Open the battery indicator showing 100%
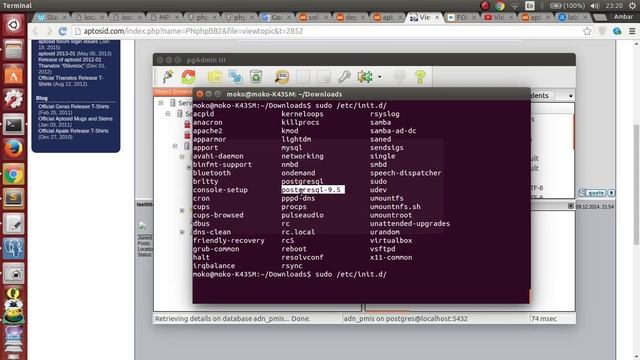The width and height of the screenshot is (640, 360). tap(567, 6)
